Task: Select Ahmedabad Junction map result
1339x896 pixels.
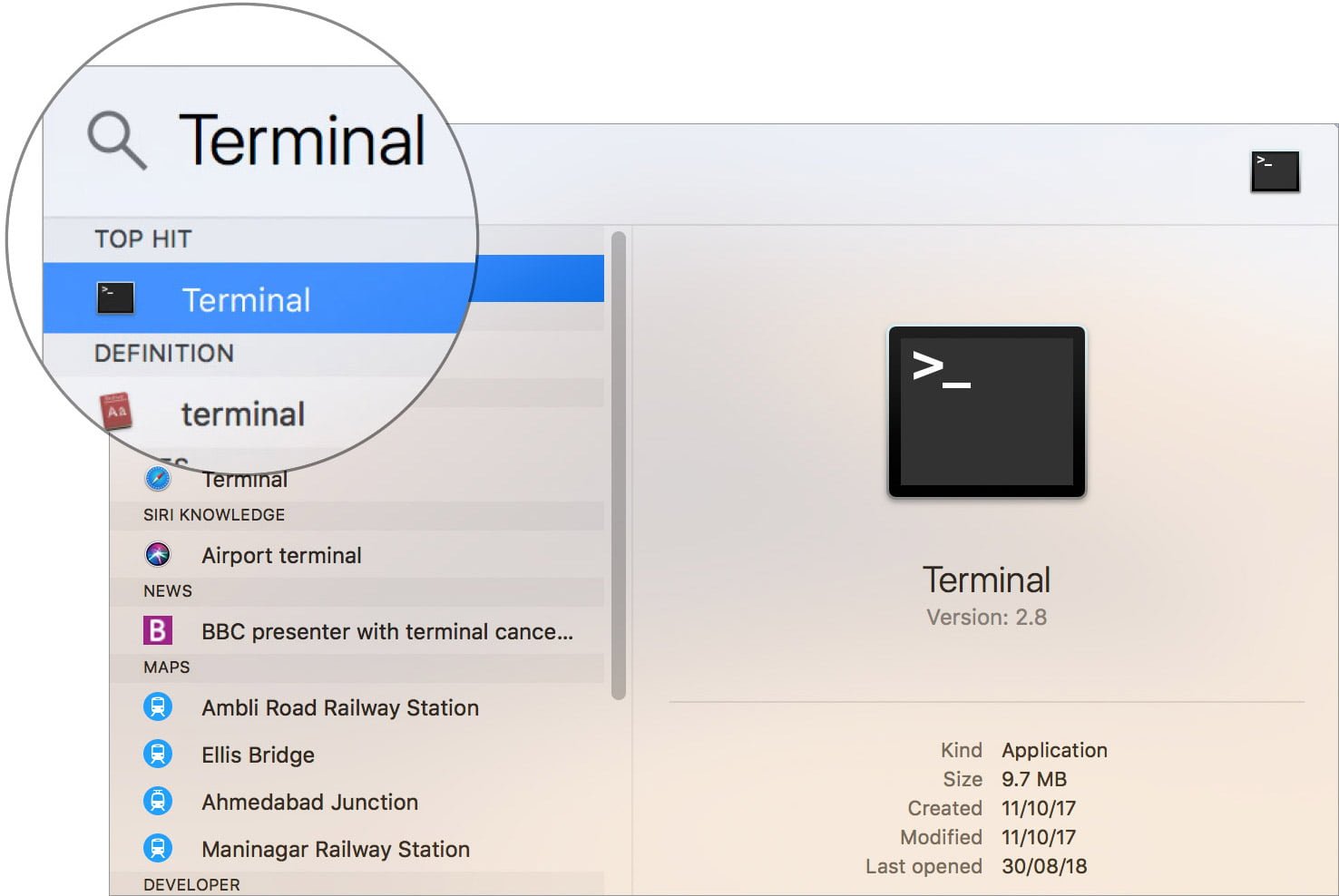Action: [357, 802]
